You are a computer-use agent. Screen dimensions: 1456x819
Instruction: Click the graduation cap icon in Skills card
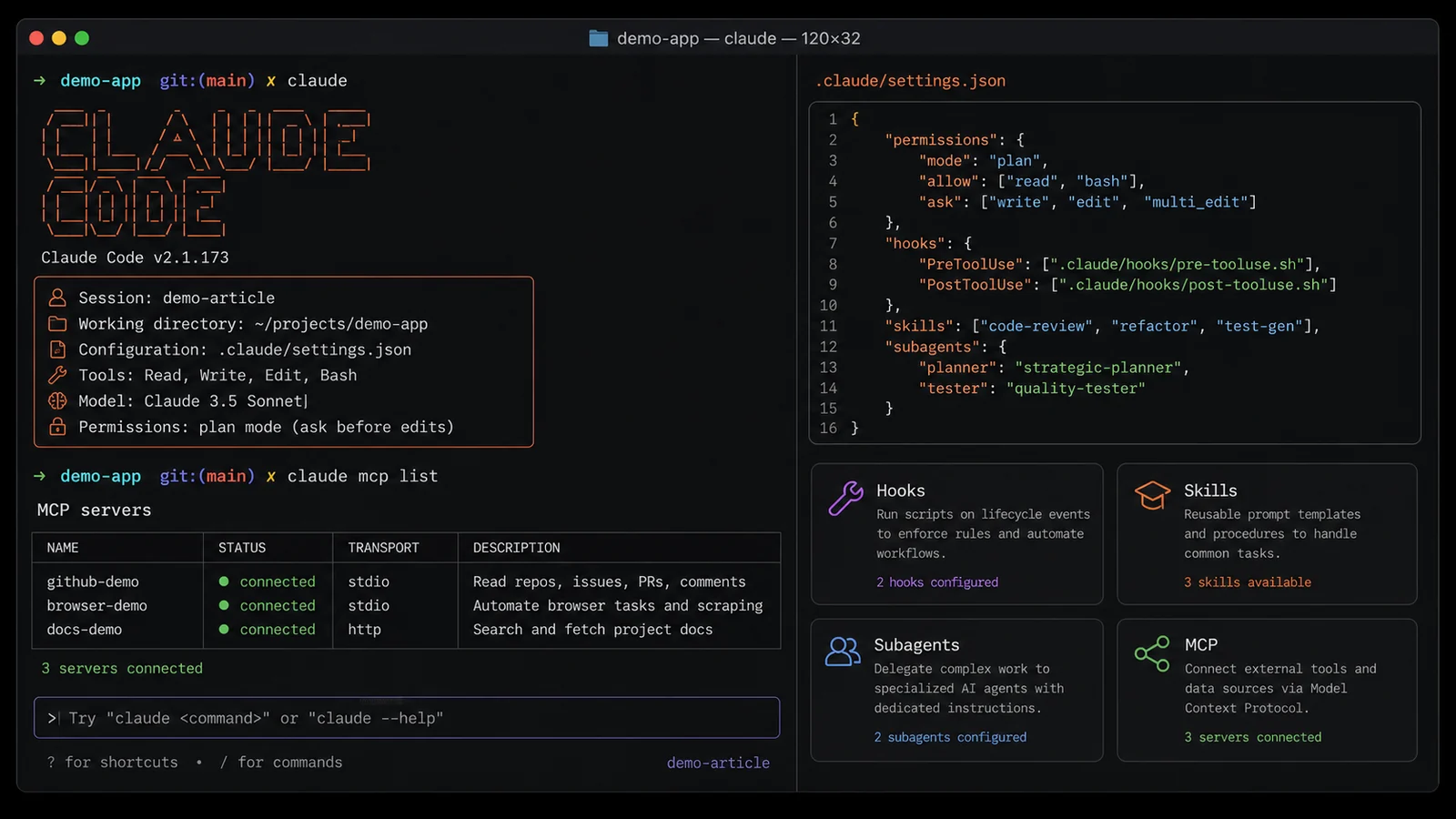tap(1152, 495)
